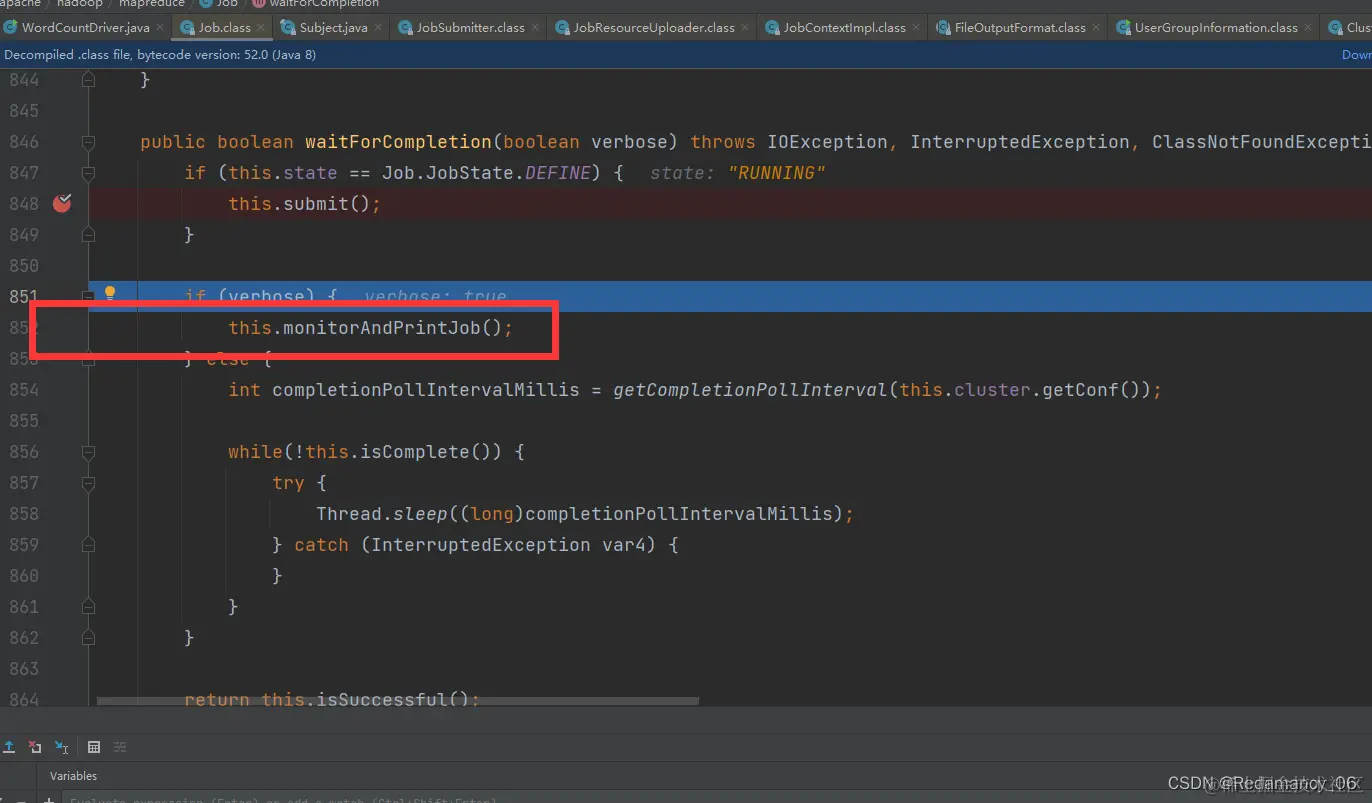Click the file icon on JobSubmitter.class tab
The width and height of the screenshot is (1372, 803).
click(x=405, y=28)
